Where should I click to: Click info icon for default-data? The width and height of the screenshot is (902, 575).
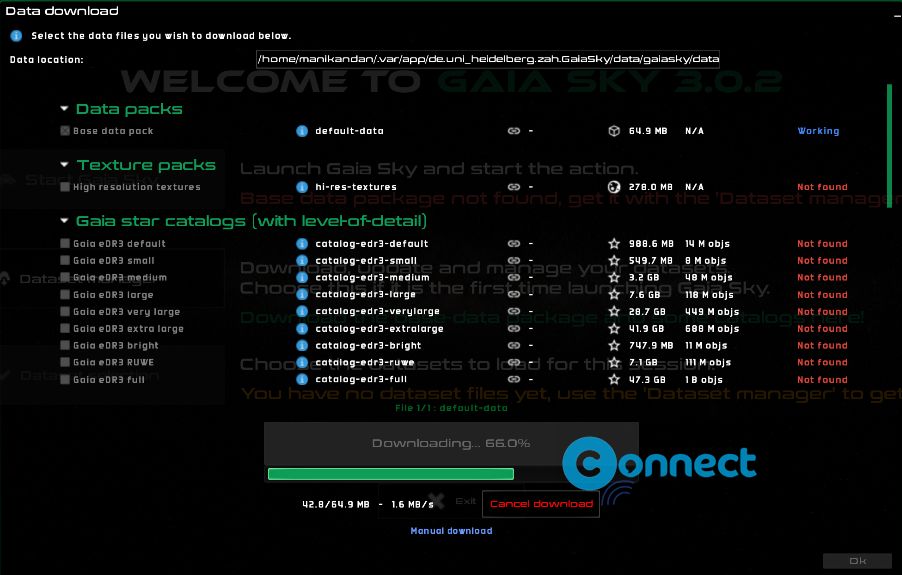click(301, 131)
